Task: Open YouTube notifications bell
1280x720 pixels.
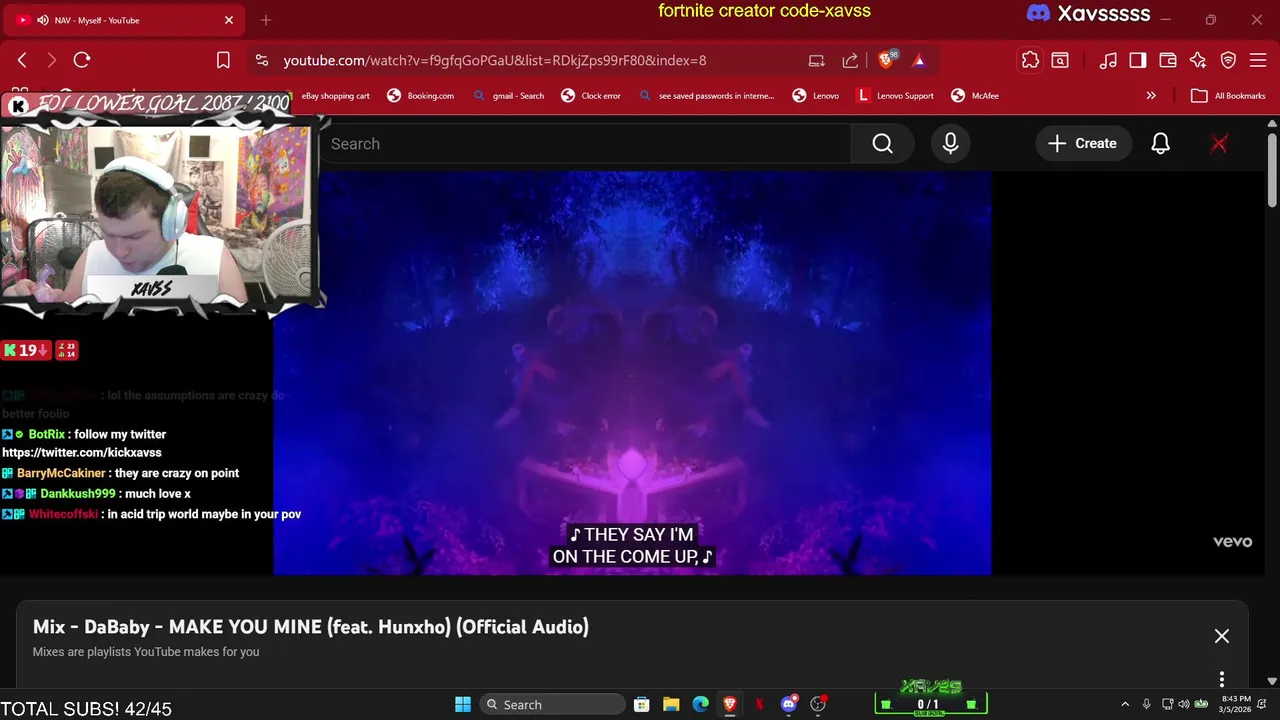Action: [1160, 144]
